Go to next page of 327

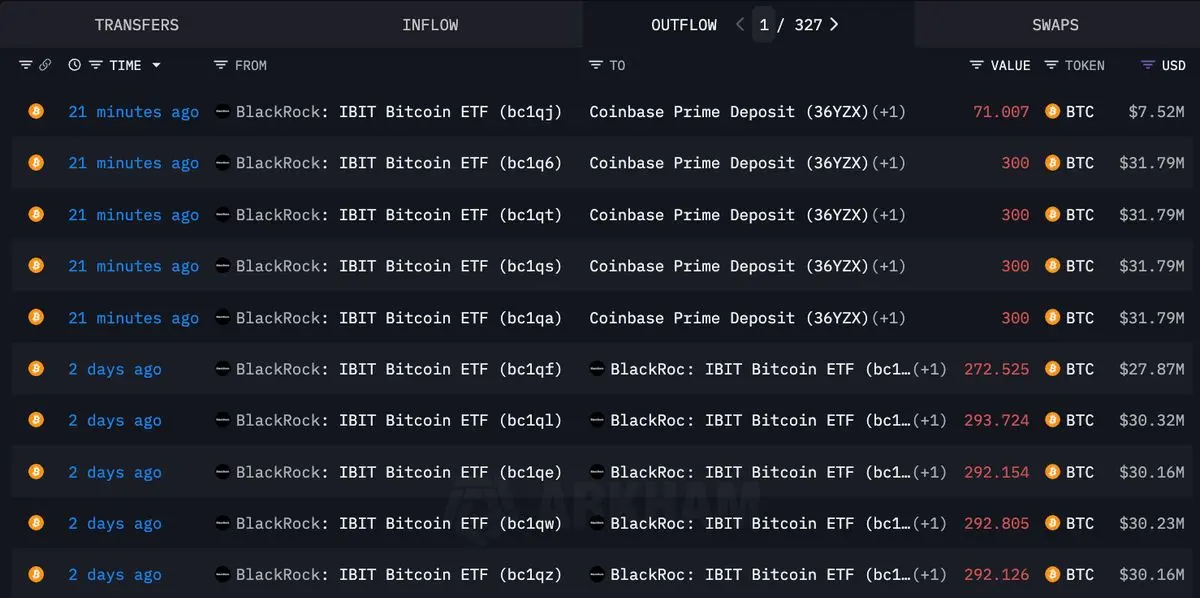[834, 24]
